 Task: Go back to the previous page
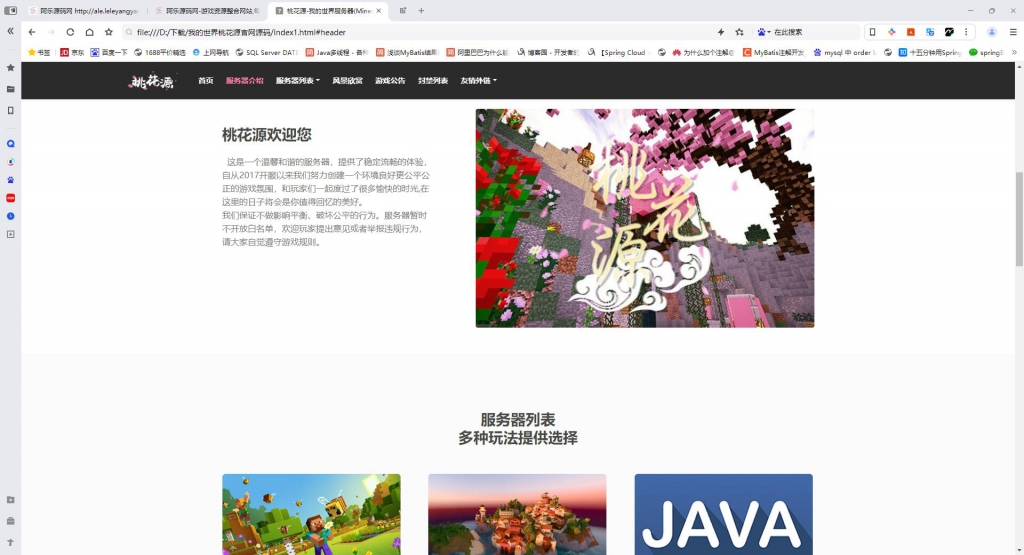coord(32,32)
